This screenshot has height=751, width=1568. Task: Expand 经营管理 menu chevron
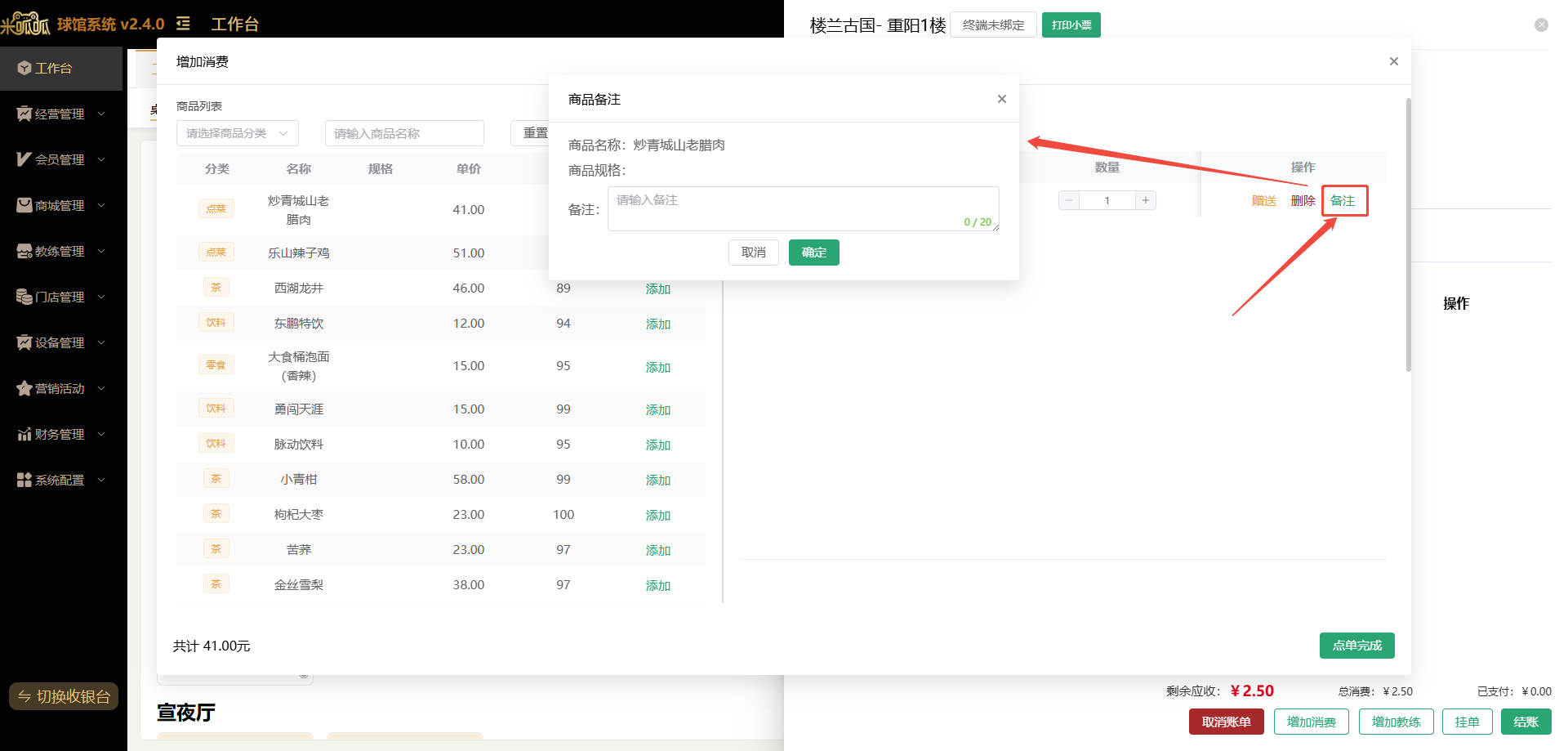(101, 114)
